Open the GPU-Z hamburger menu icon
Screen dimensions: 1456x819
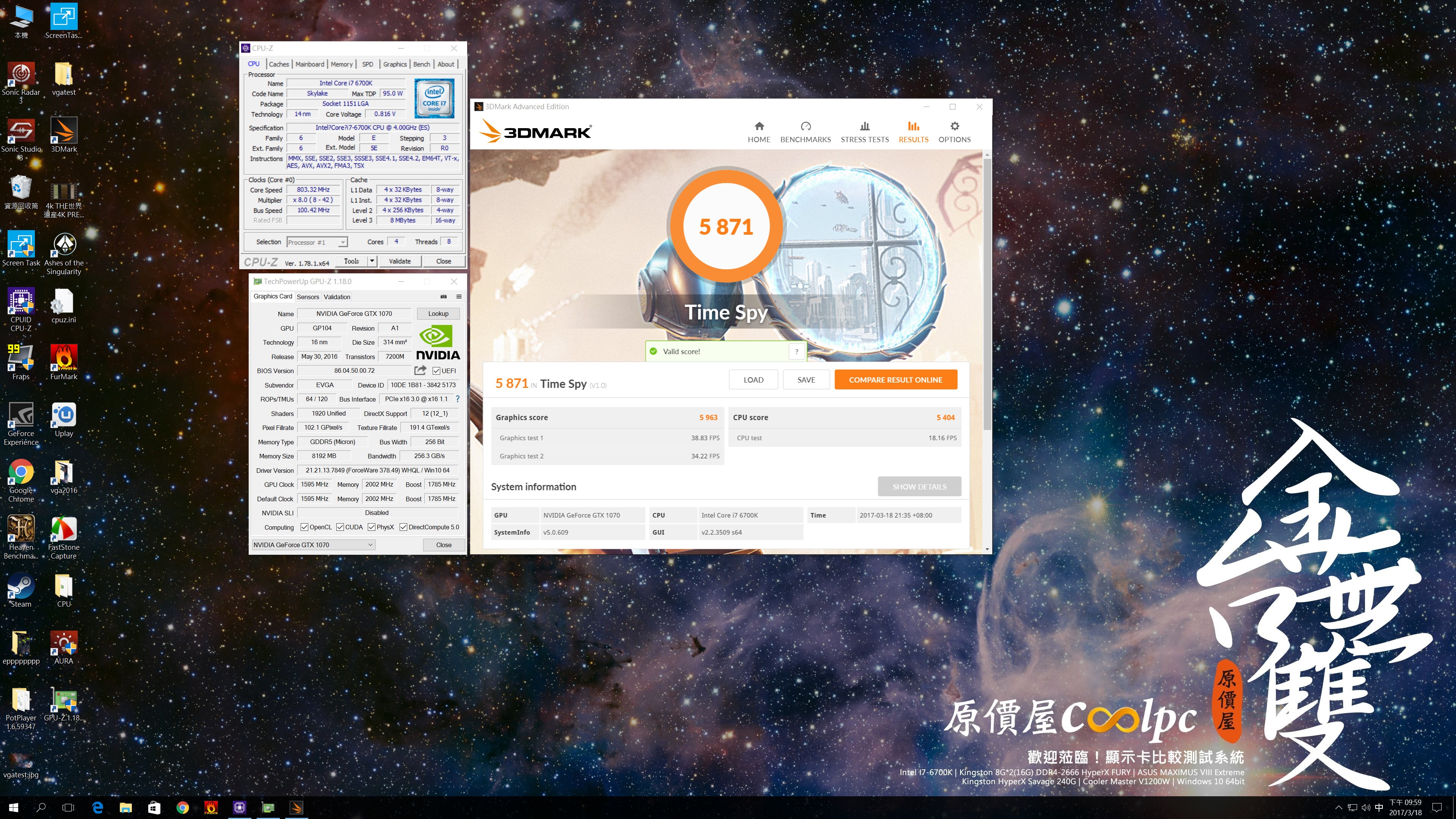coord(459,297)
